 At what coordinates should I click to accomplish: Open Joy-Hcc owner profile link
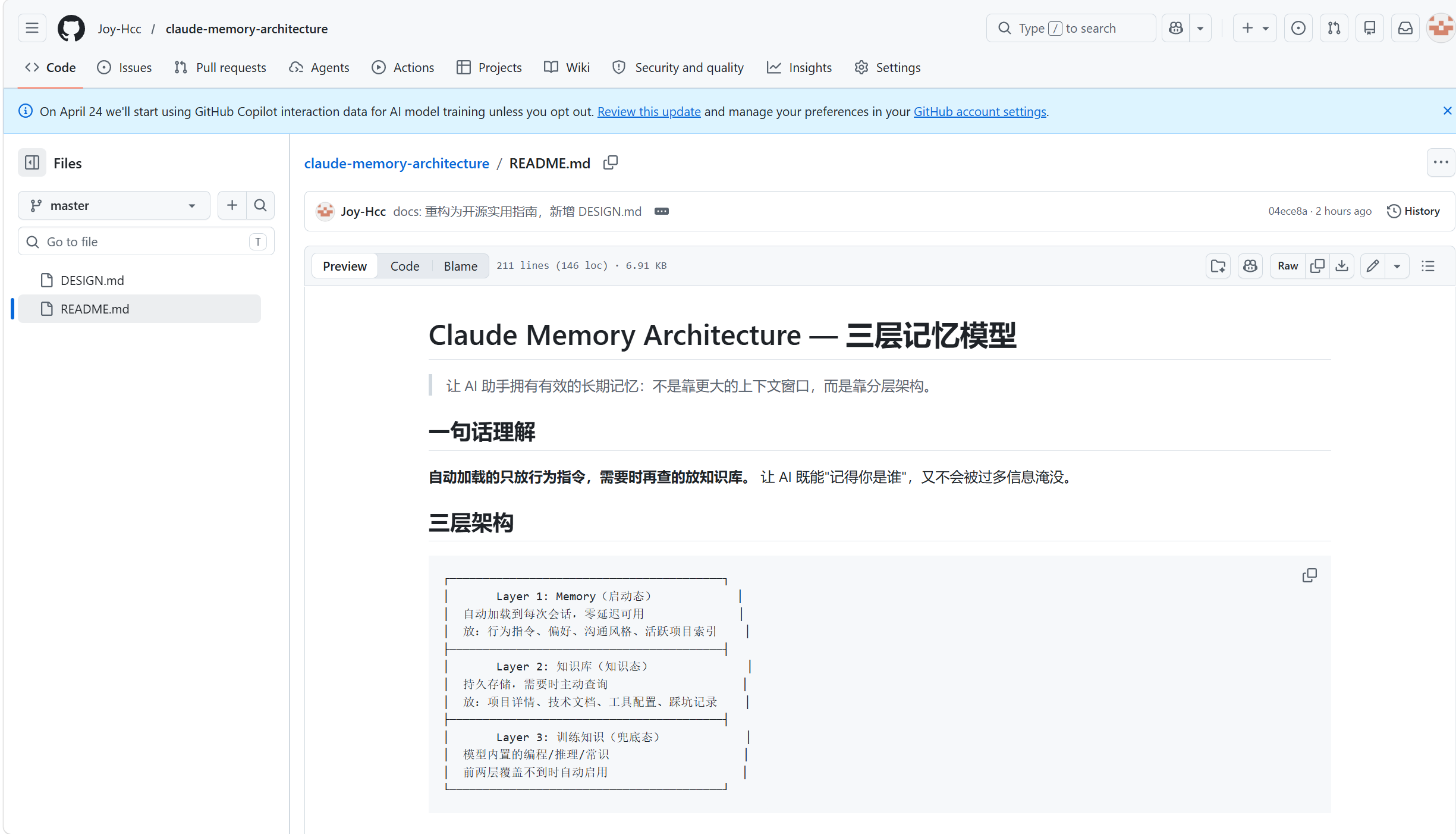click(x=120, y=29)
